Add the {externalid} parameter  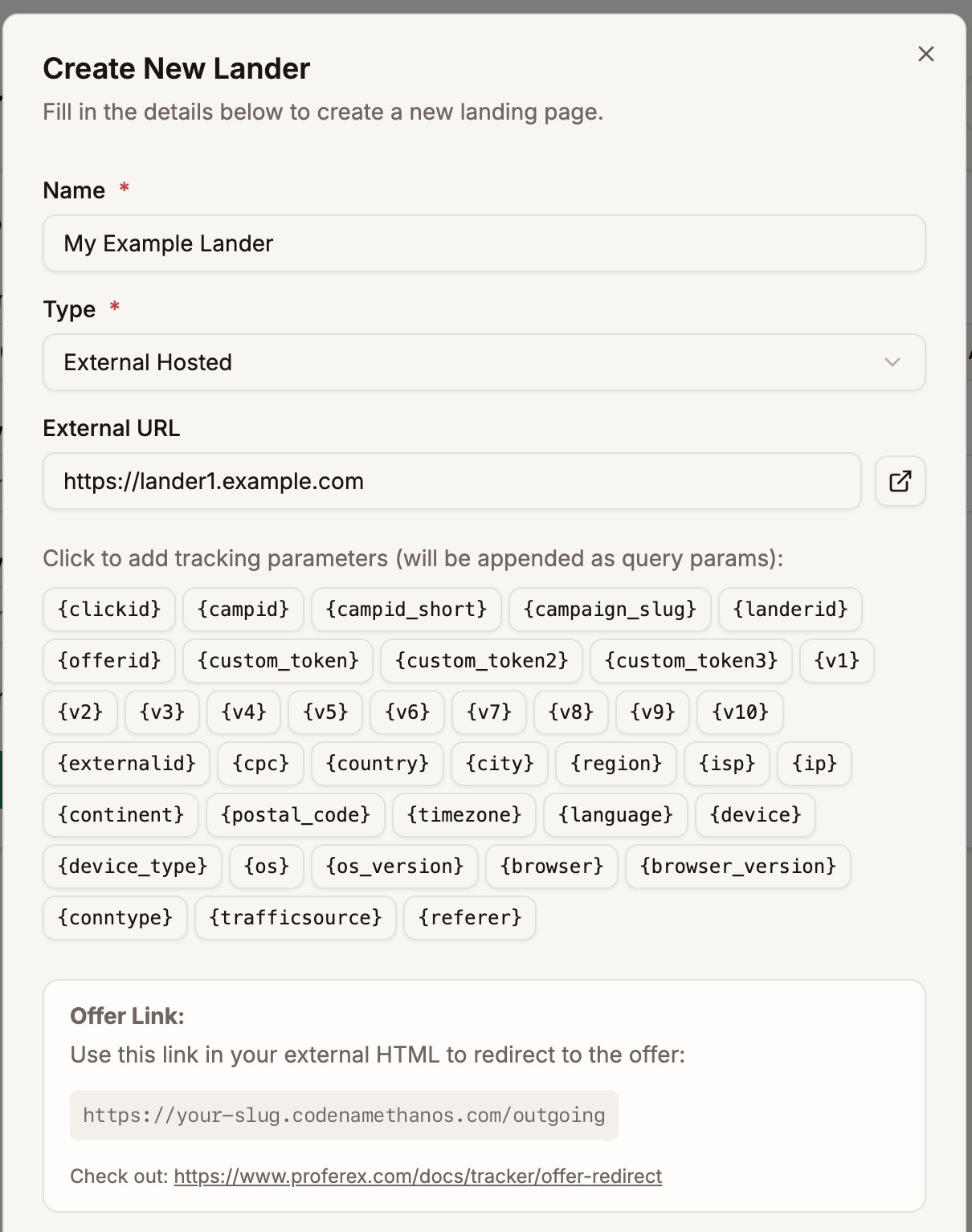point(126,763)
